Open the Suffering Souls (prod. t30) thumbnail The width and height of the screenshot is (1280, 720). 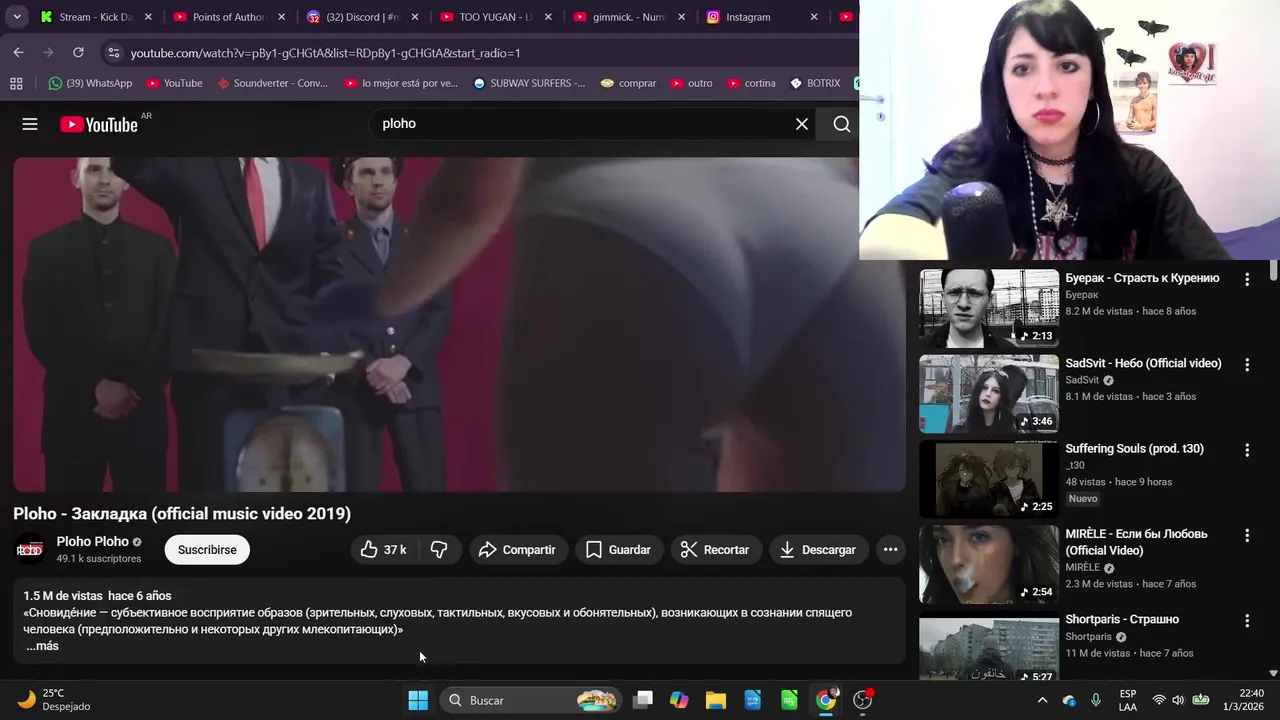(989, 478)
